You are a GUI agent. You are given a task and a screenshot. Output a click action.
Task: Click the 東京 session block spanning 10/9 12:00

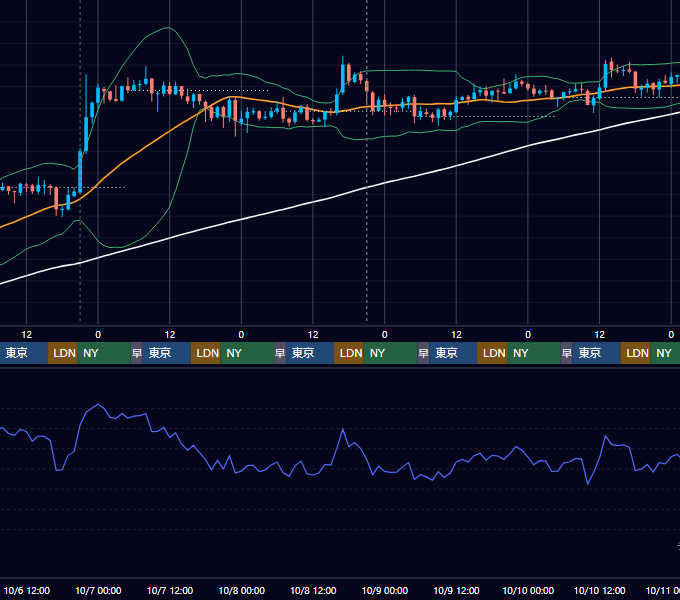pos(453,353)
